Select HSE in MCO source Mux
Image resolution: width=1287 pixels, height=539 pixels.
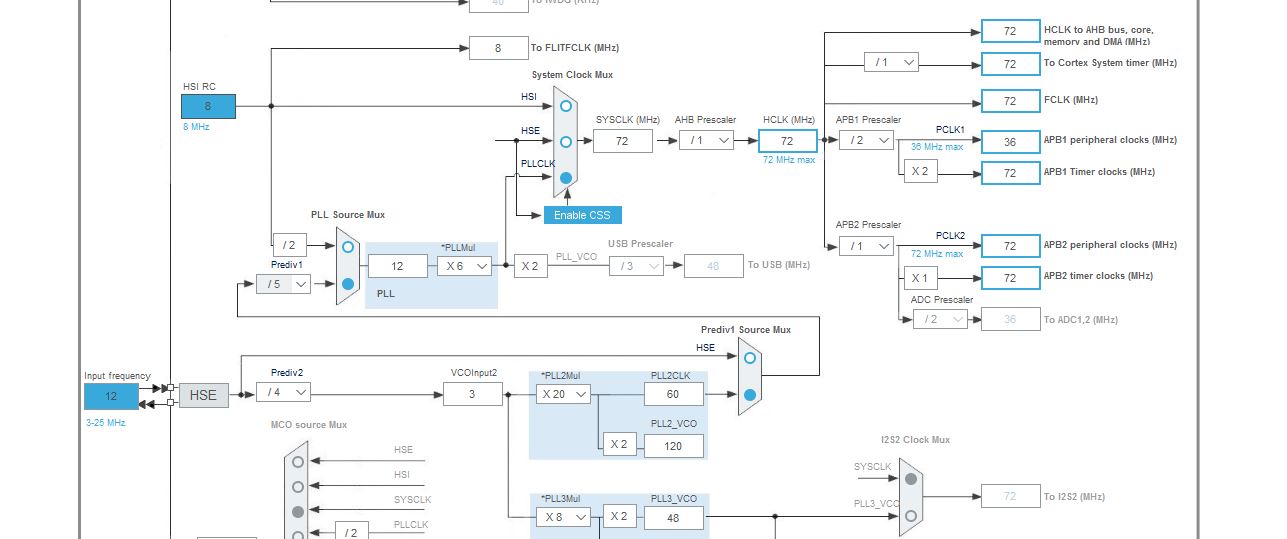[x=298, y=462]
